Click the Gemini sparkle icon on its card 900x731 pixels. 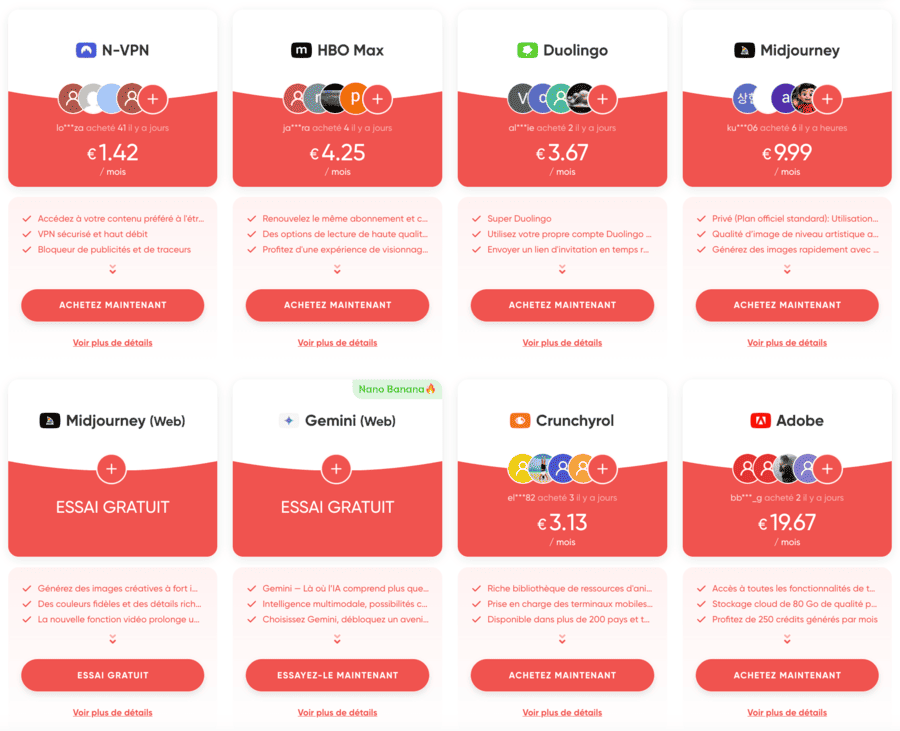(289, 420)
